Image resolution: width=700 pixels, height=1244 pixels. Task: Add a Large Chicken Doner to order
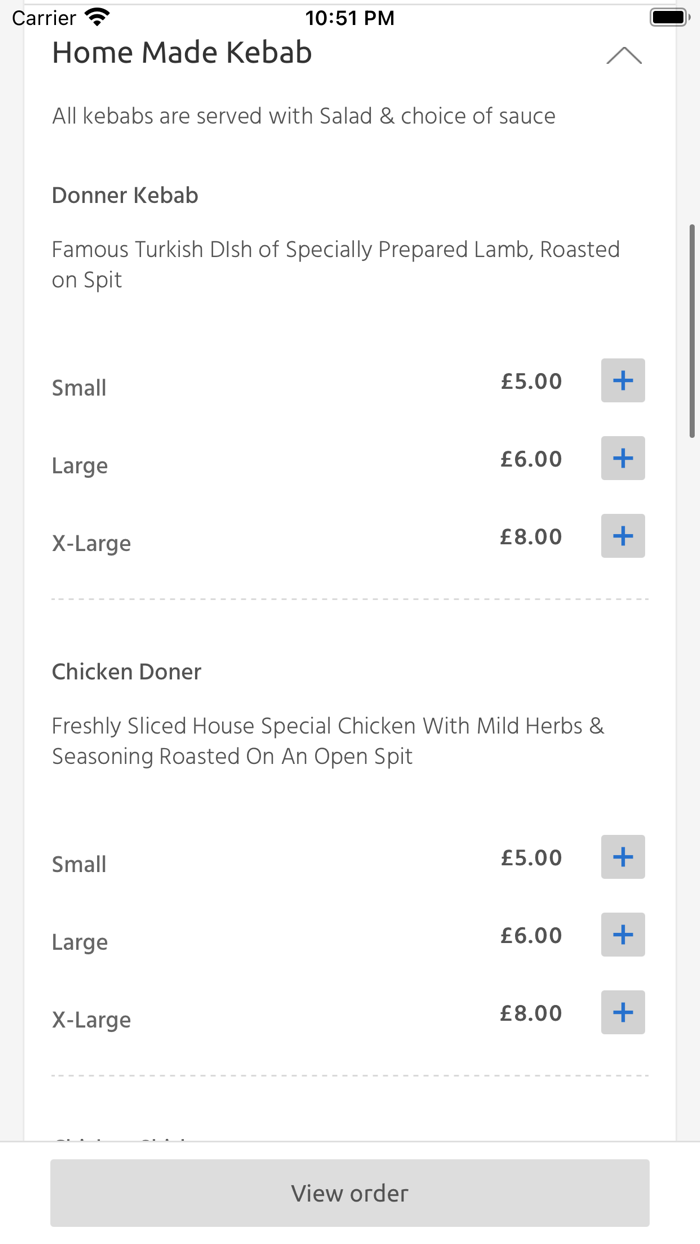(622, 935)
